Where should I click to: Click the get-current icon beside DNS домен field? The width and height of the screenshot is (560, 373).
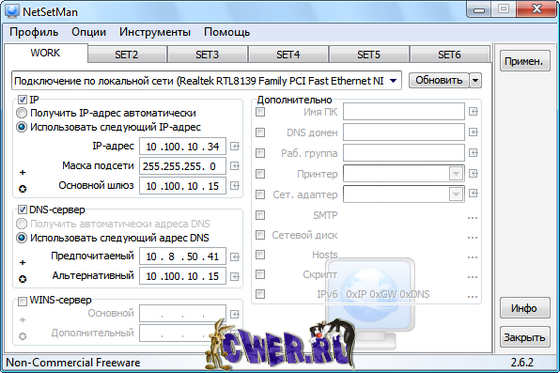pyautogui.click(x=473, y=132)
